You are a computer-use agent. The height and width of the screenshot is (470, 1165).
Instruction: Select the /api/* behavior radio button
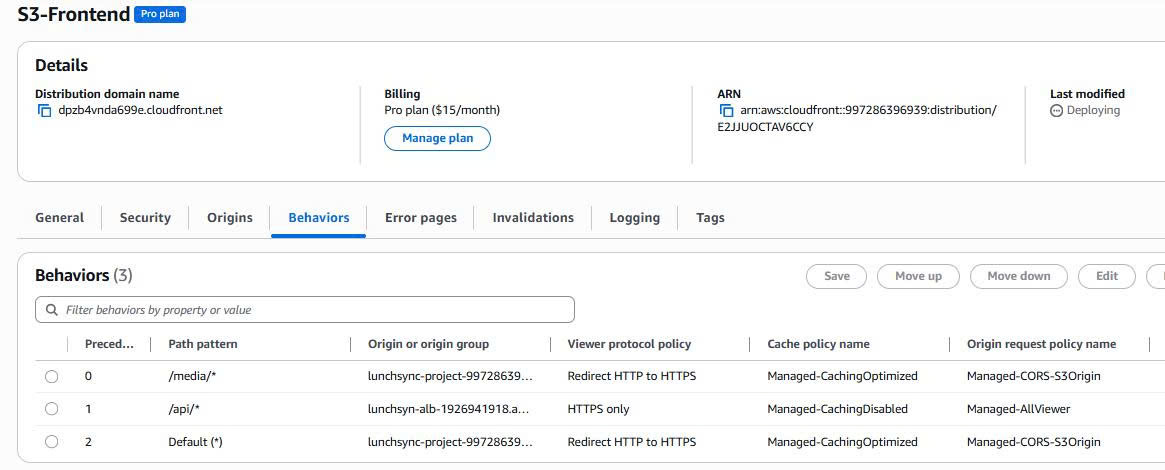pos(52,409)
